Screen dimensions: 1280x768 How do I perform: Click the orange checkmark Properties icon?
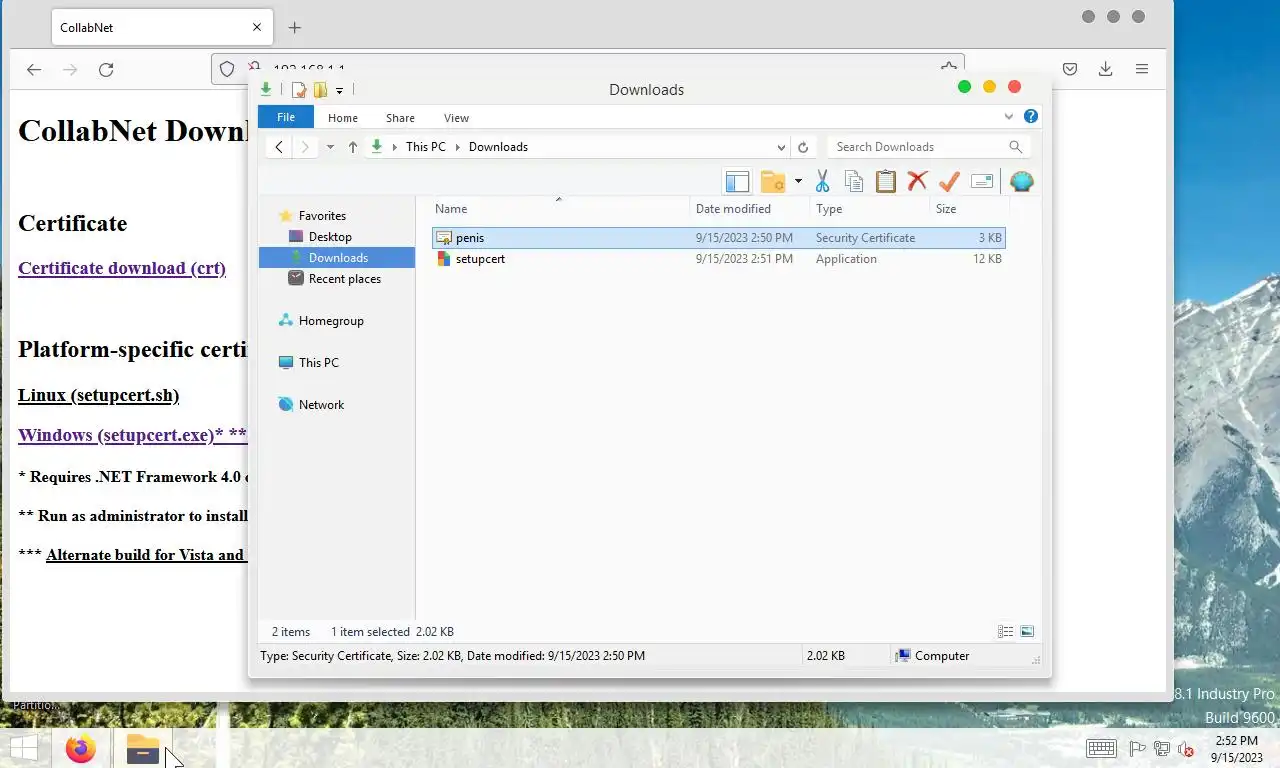click(x=949, y=181)
